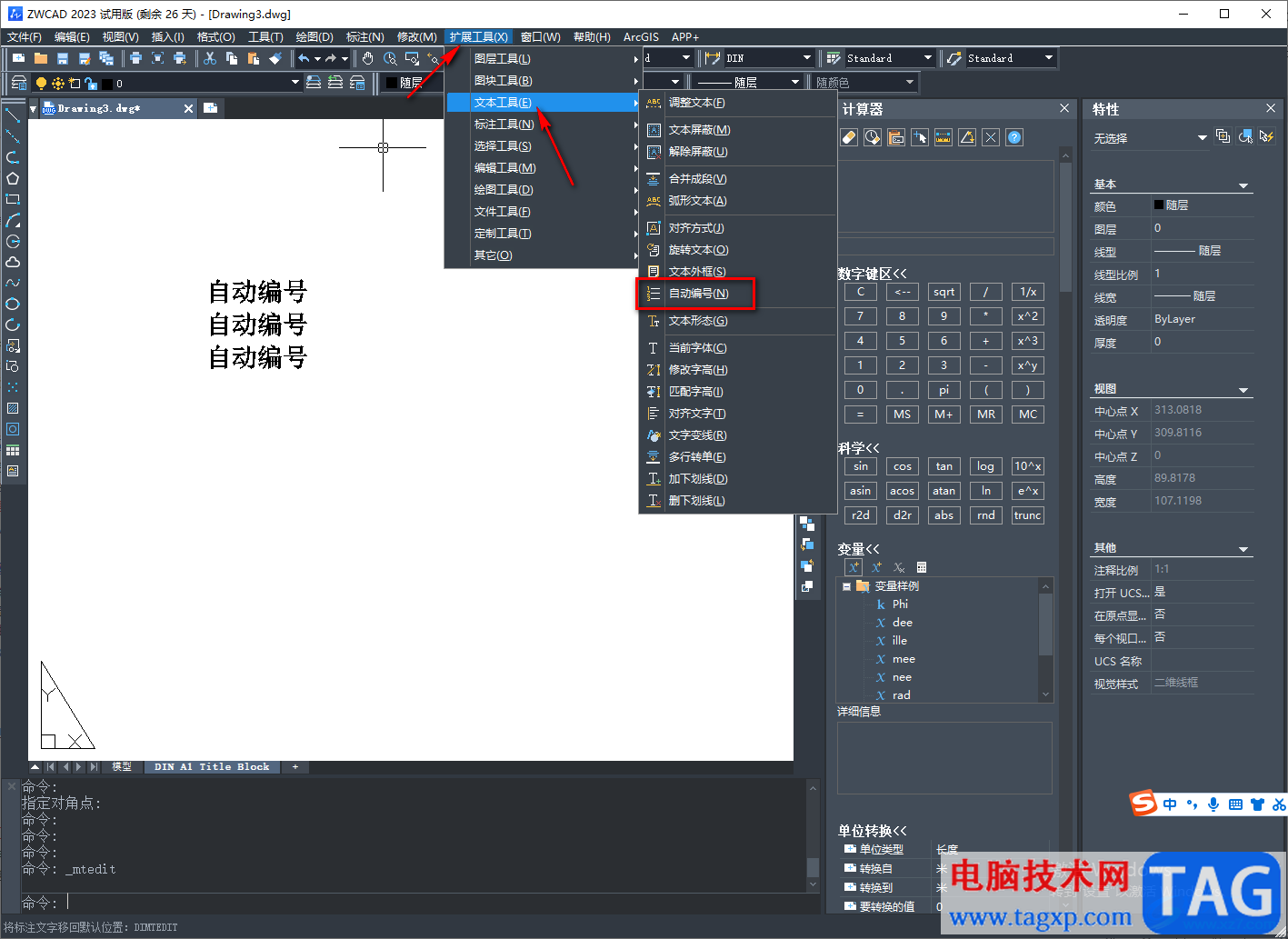Click the Match properties brush icon
Screen dimensions: 1288x939
tap(275, 58)
